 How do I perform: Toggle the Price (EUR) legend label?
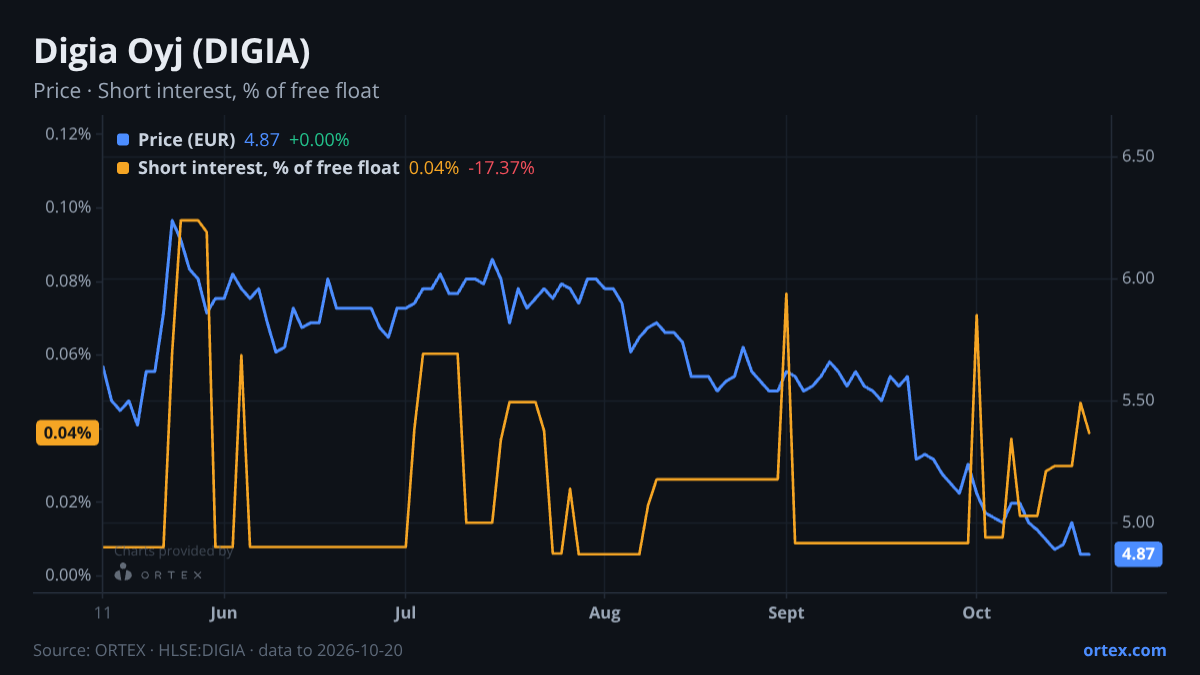[187, 140]
